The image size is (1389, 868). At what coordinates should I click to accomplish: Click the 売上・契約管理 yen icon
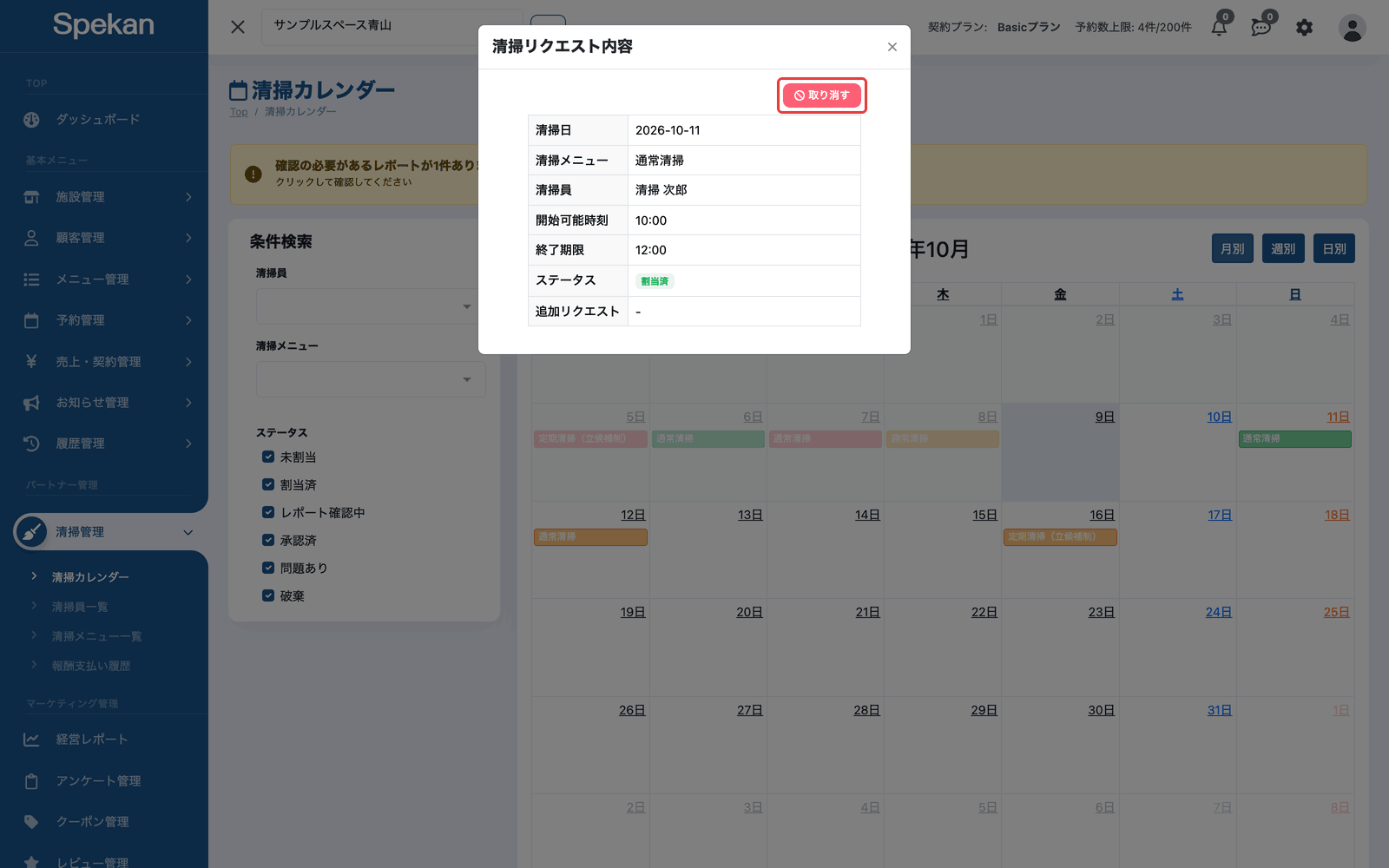pos(32,361)
